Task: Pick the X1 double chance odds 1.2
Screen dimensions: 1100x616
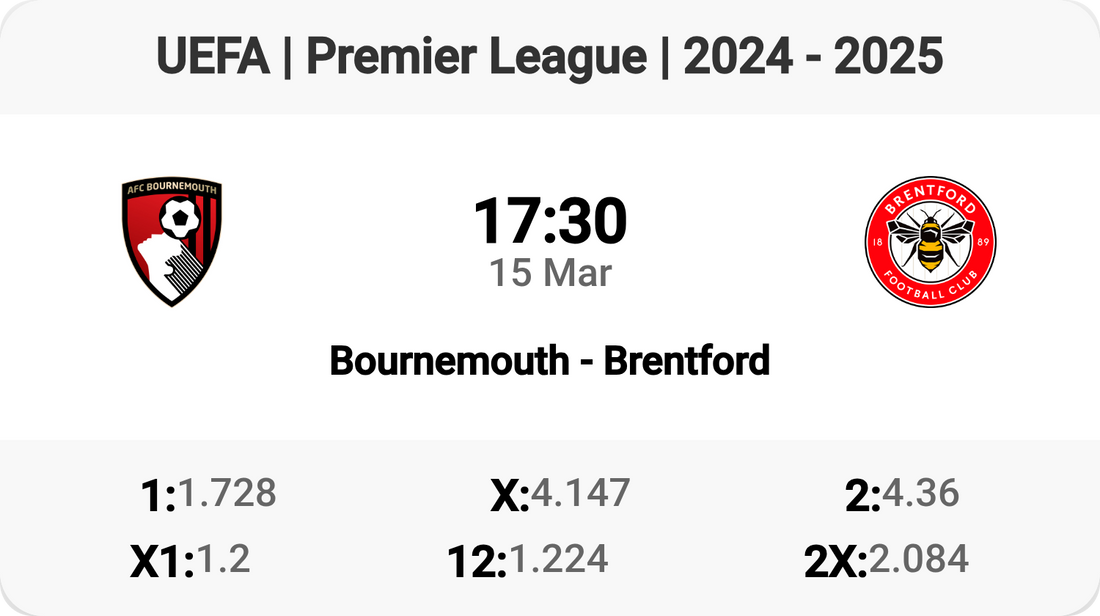Action: tap(224, 560)
